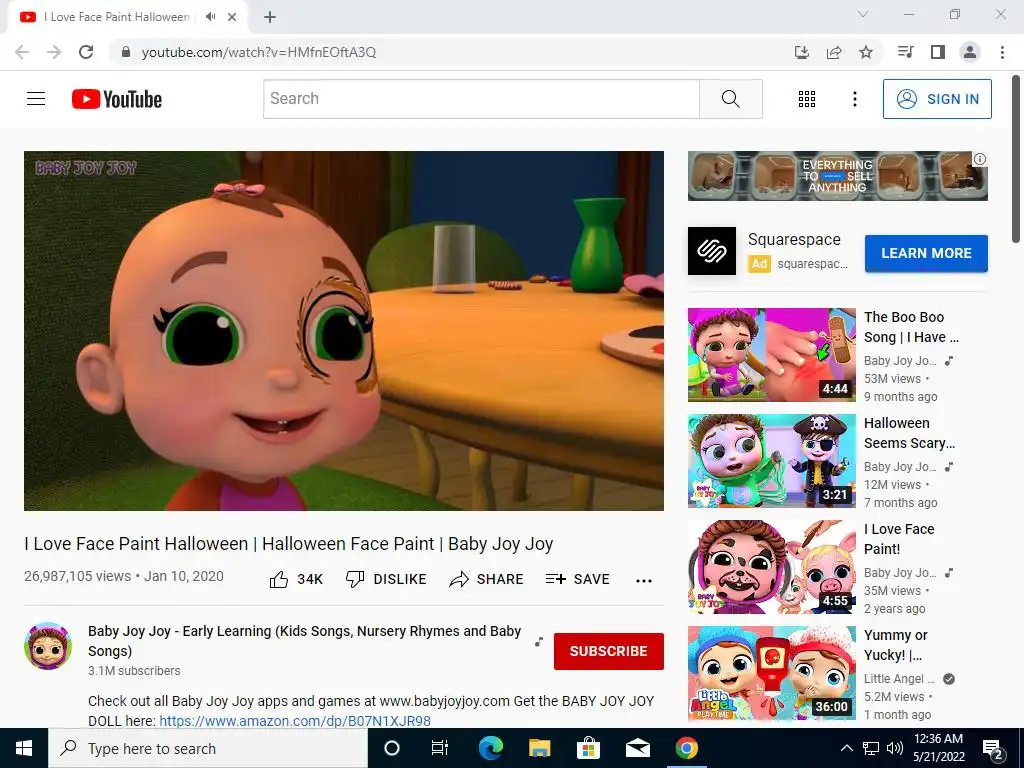Go back in browser

[22, 52]
